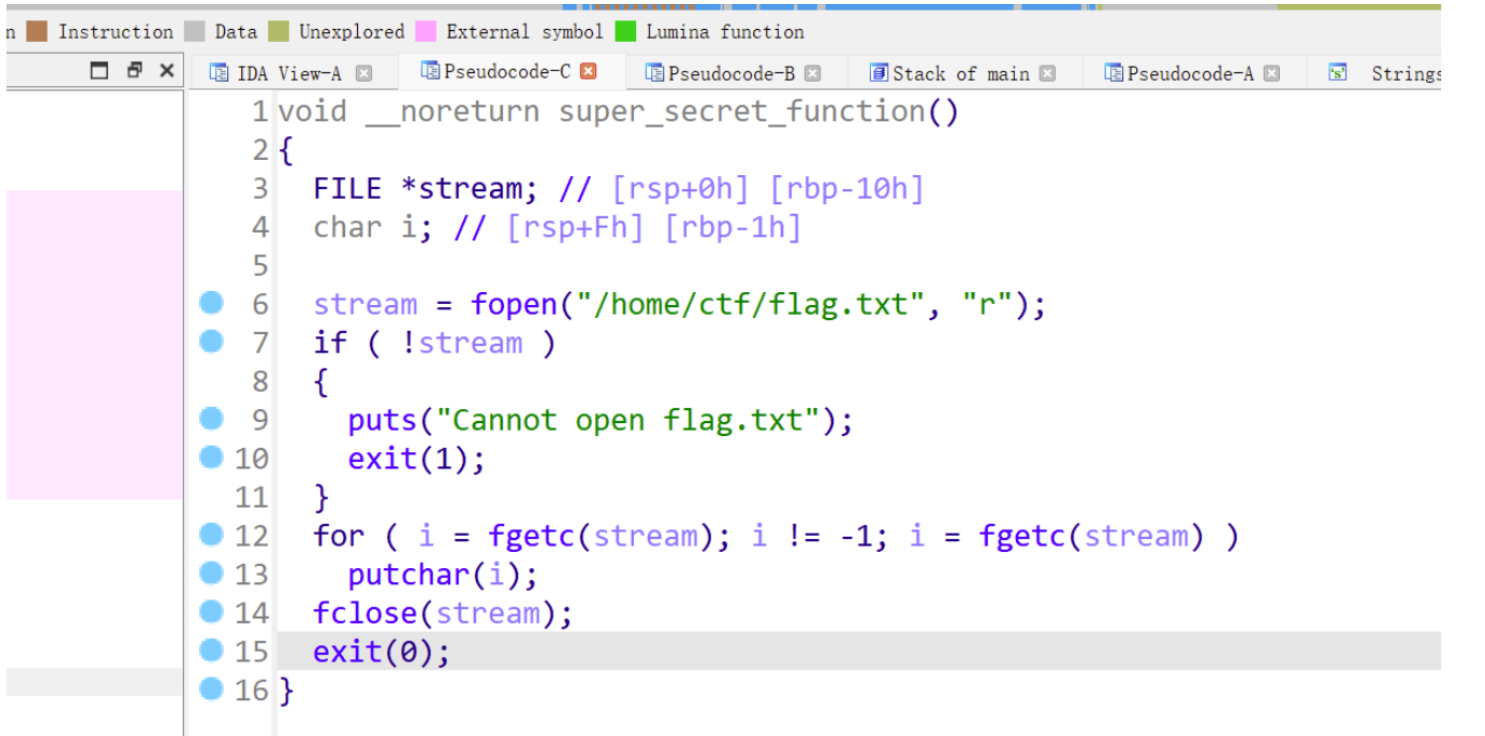Click the void return type keyword
Viewport: 1485px width, 736px height.
(312, 112)
